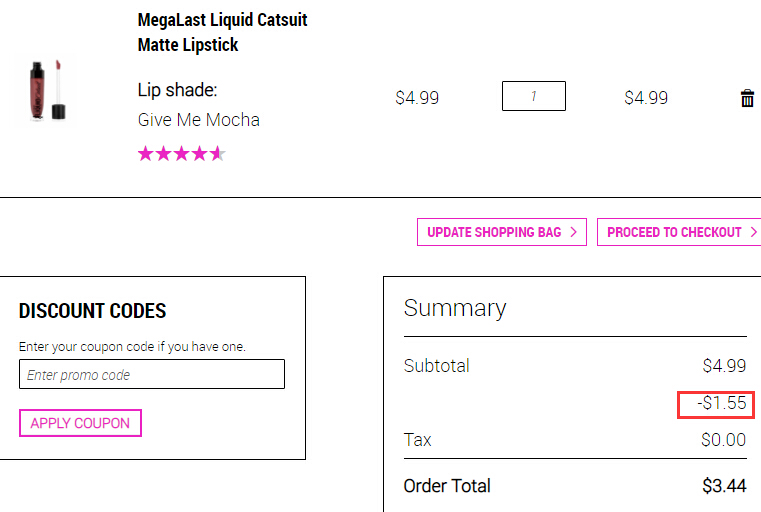Open the MegaLast Liquid Catsuit Matte Lipstick title
Viewport: 761px width, 512px height.
click(222, 32)
